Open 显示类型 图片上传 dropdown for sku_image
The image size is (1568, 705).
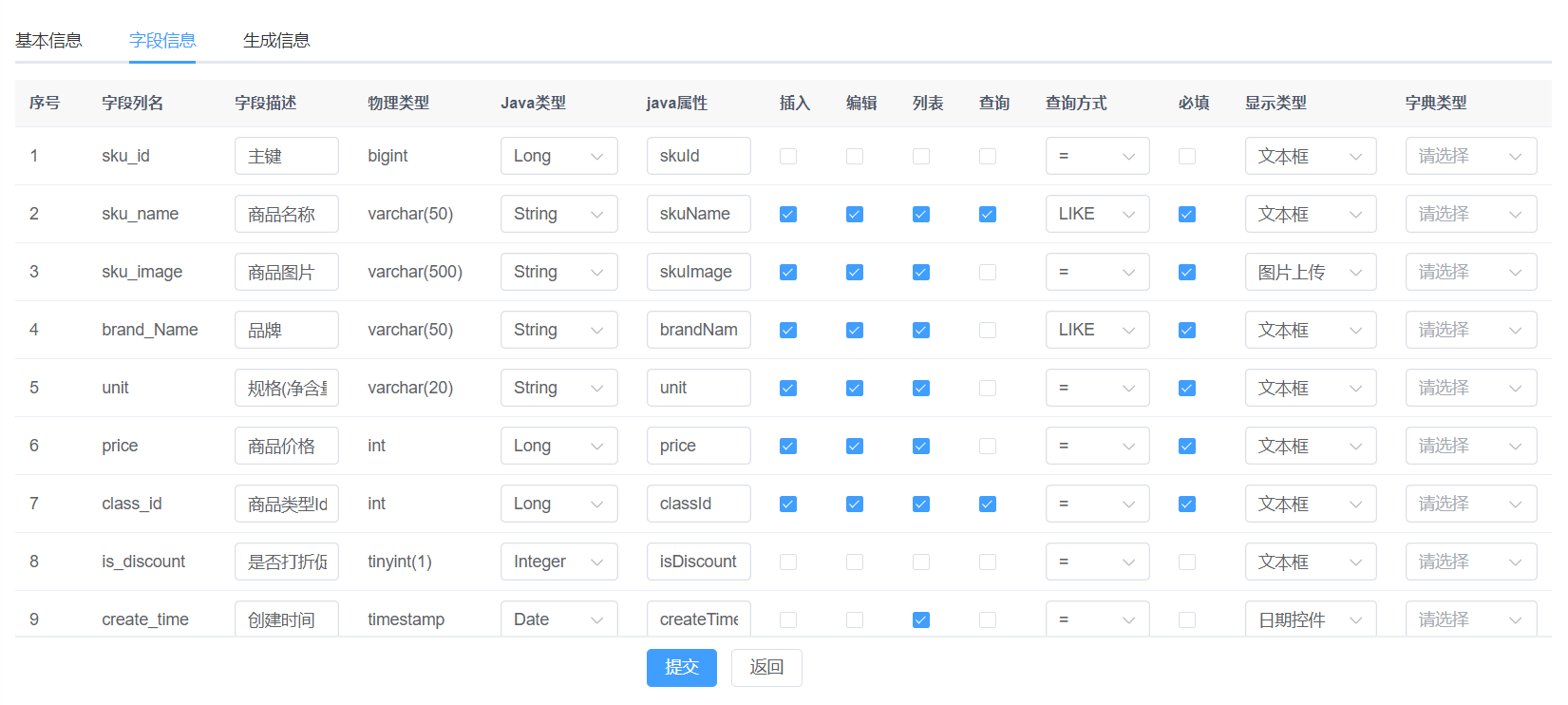pyautogui.click(x=1310, y=273)
